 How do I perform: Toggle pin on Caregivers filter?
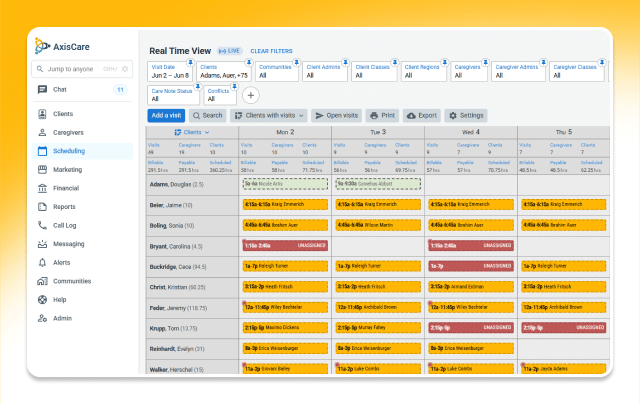click(485, 62)
